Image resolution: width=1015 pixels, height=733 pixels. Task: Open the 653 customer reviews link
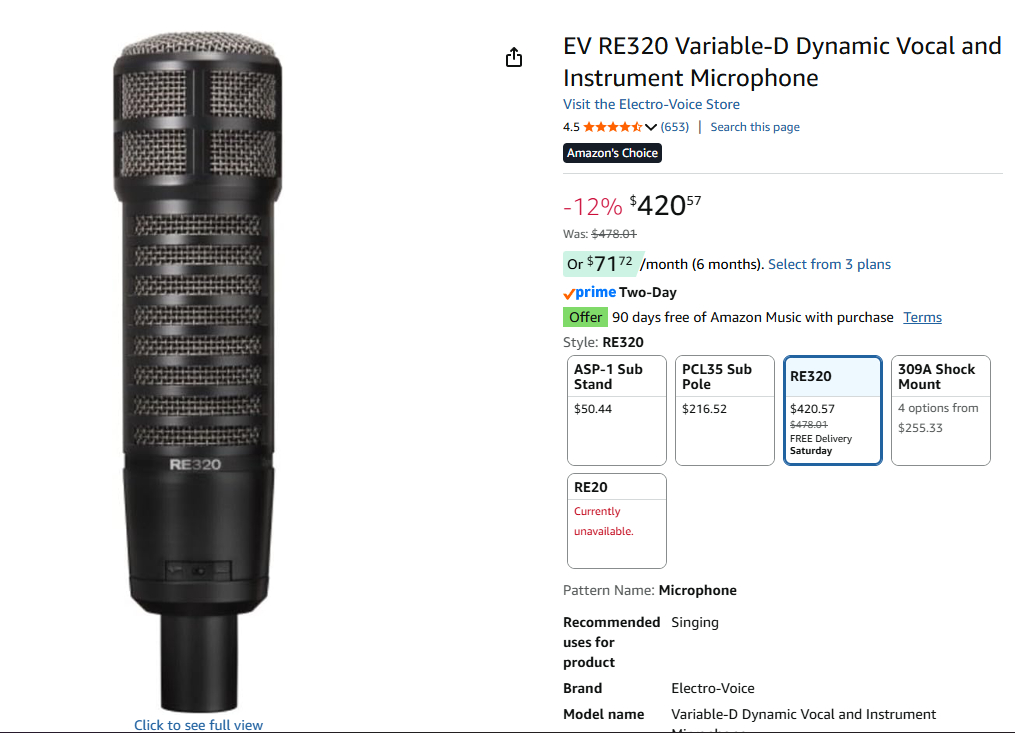coord(675,127)
